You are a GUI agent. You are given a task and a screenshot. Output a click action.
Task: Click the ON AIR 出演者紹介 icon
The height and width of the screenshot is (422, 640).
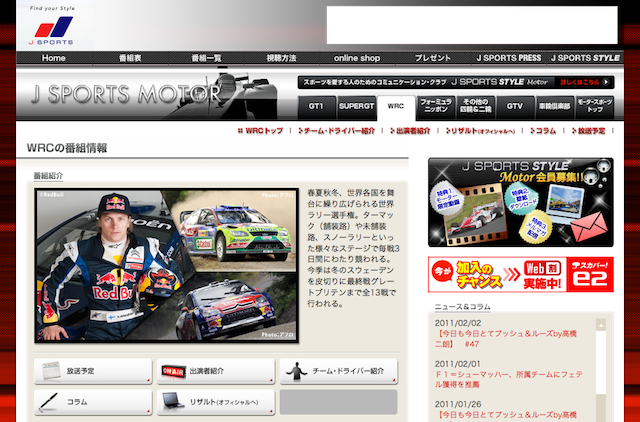[x=215, y=371]
